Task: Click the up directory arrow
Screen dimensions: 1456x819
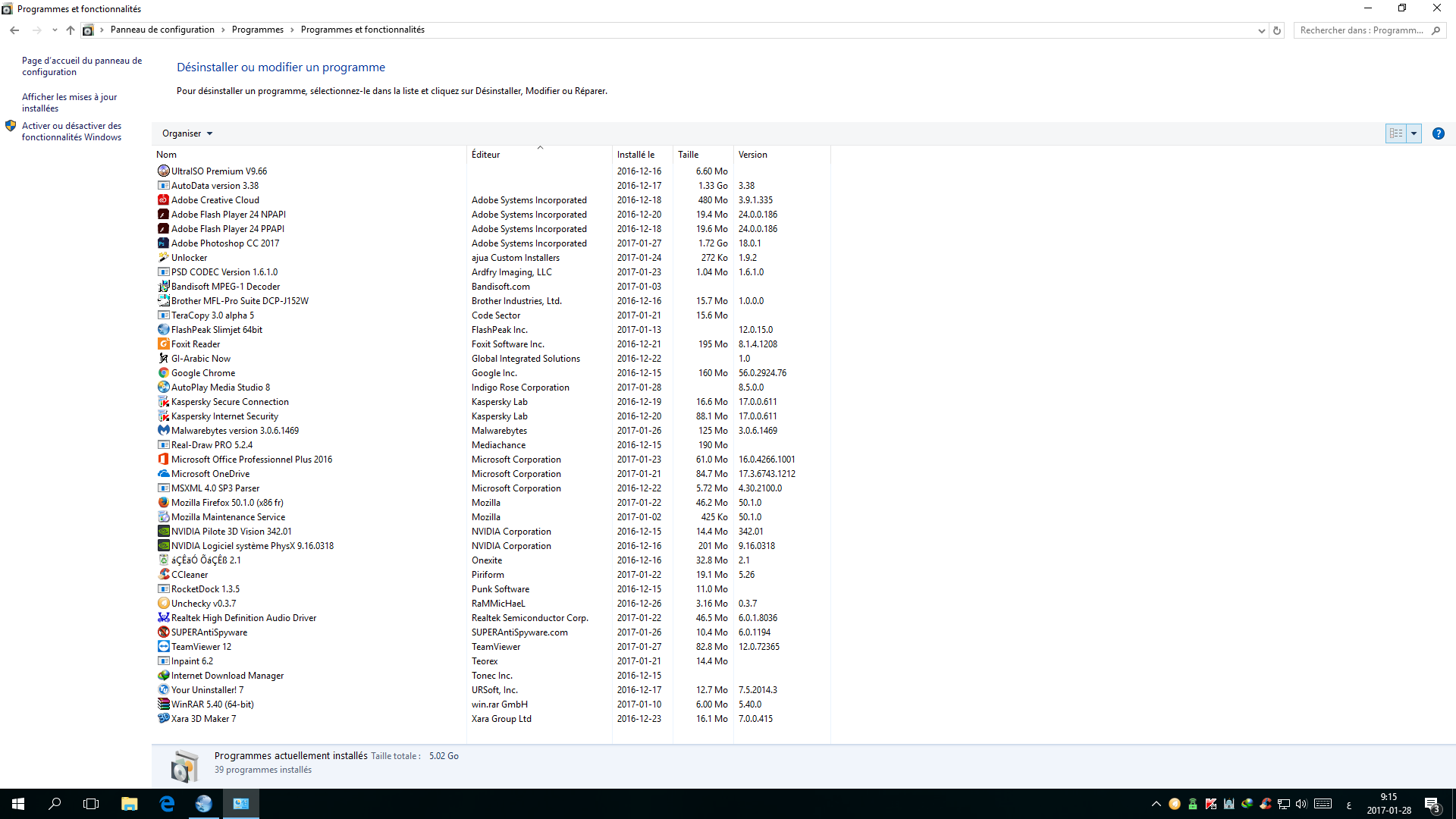Action: coord(71,30)
